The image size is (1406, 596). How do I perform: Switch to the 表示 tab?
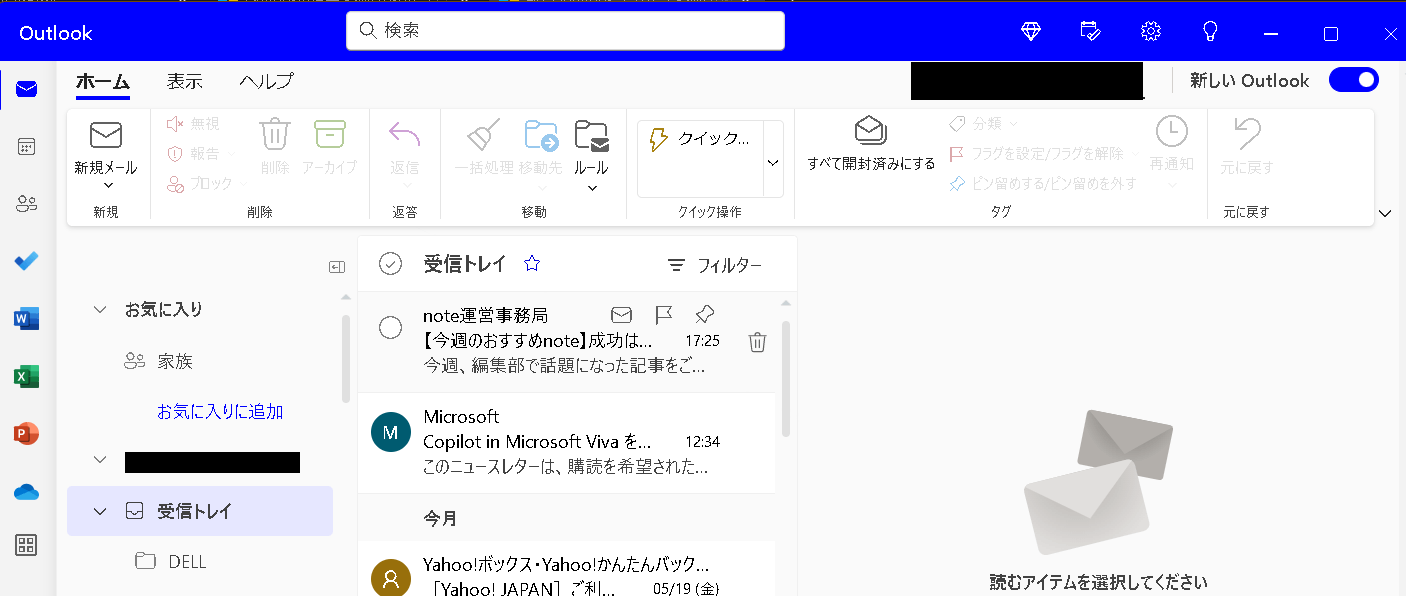(x=185, y=82)
